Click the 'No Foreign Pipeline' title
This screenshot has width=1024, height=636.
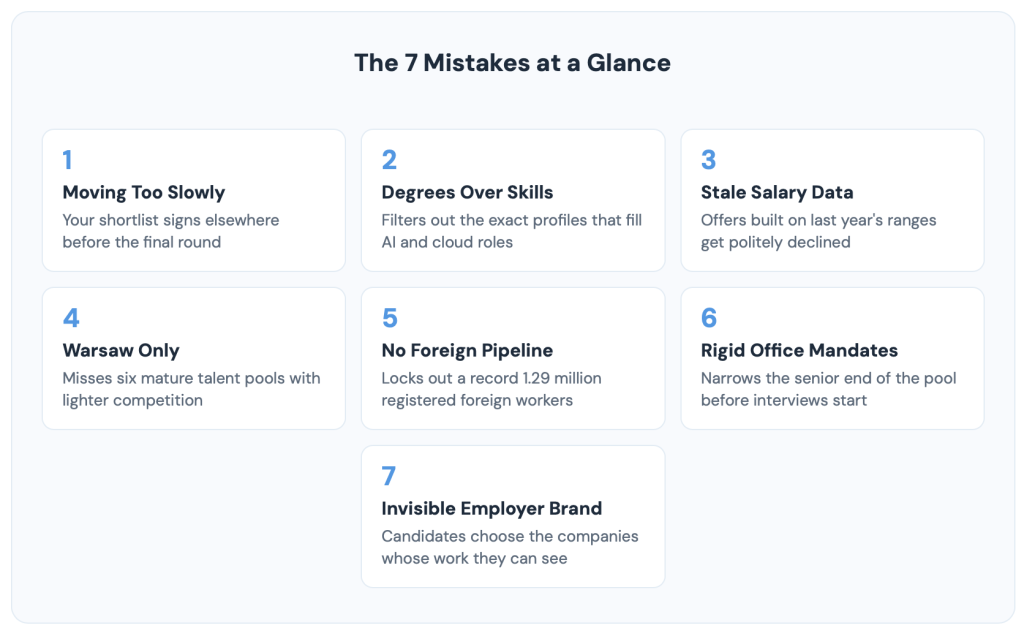coord(468,351)
